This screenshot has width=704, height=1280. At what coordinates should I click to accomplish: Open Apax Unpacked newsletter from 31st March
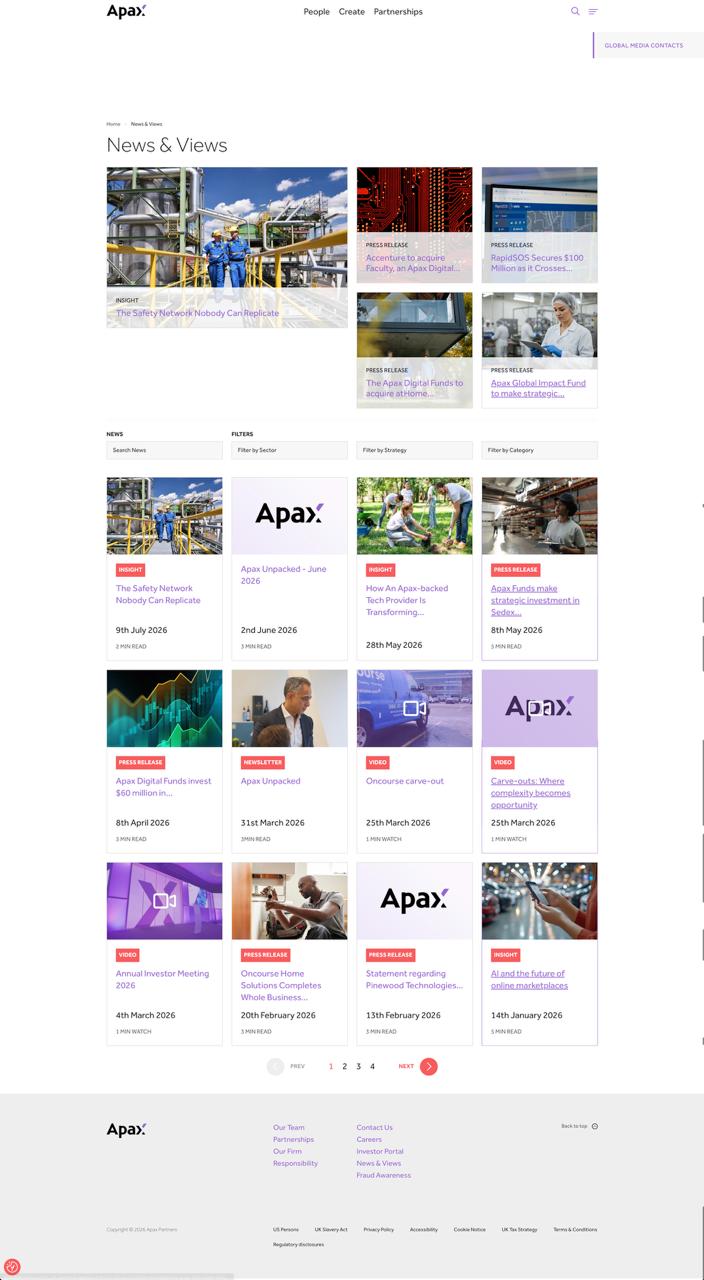[x=270, y=781]
